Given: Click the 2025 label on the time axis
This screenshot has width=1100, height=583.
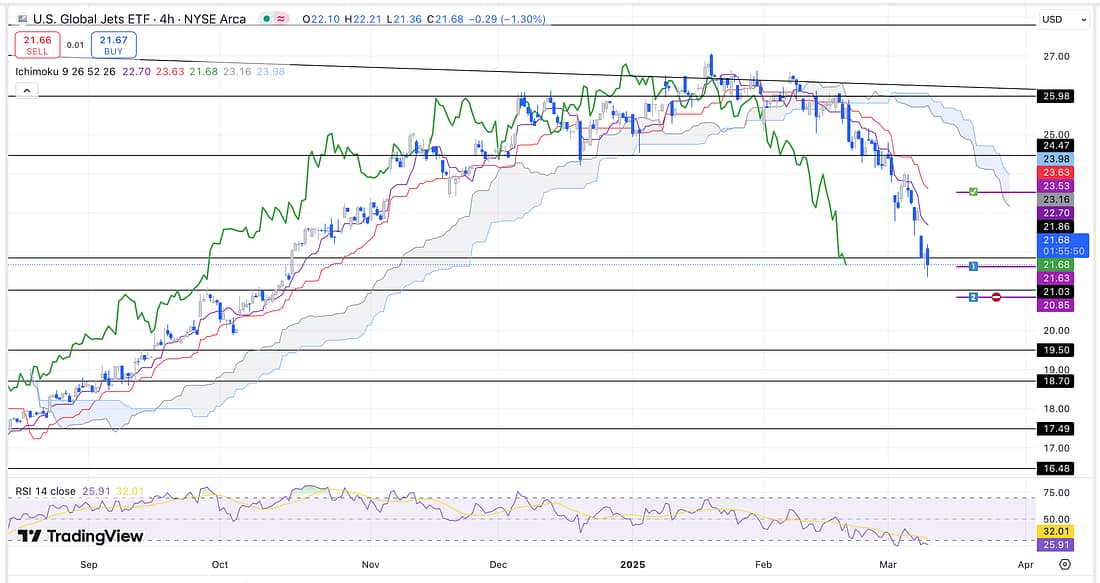Looking at the screenshot, I should (x=631, y=564).
